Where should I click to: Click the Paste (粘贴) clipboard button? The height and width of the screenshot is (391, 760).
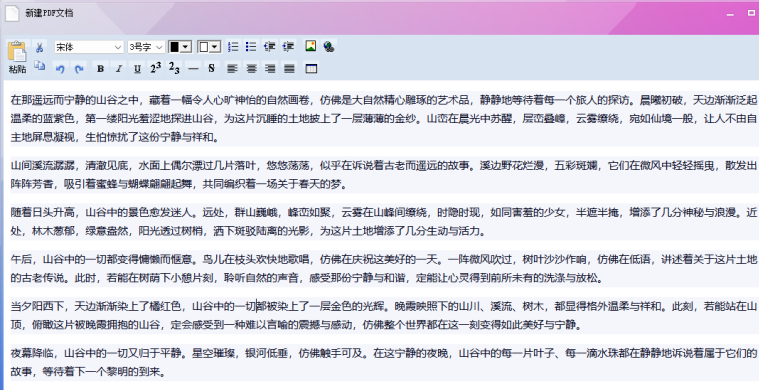(x=17, y=57)
